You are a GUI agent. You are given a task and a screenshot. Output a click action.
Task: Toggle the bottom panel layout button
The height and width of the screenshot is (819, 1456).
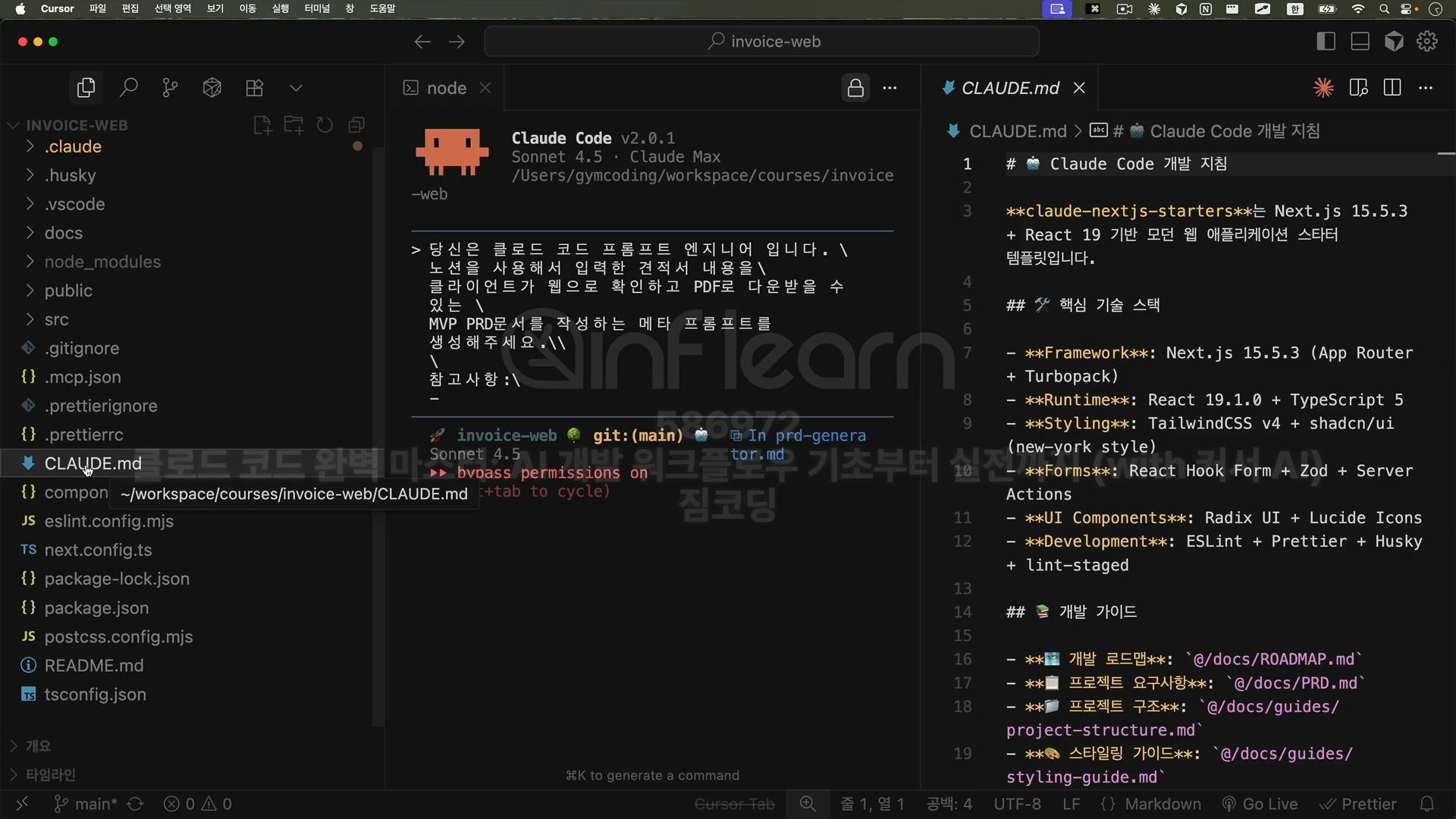point(1360,42)
